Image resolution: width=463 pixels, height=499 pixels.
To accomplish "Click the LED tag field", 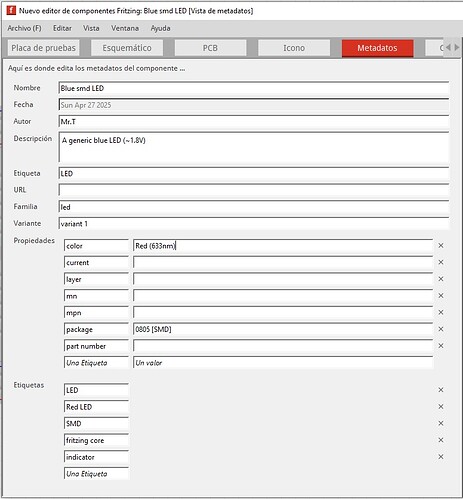I will (96, 390).
